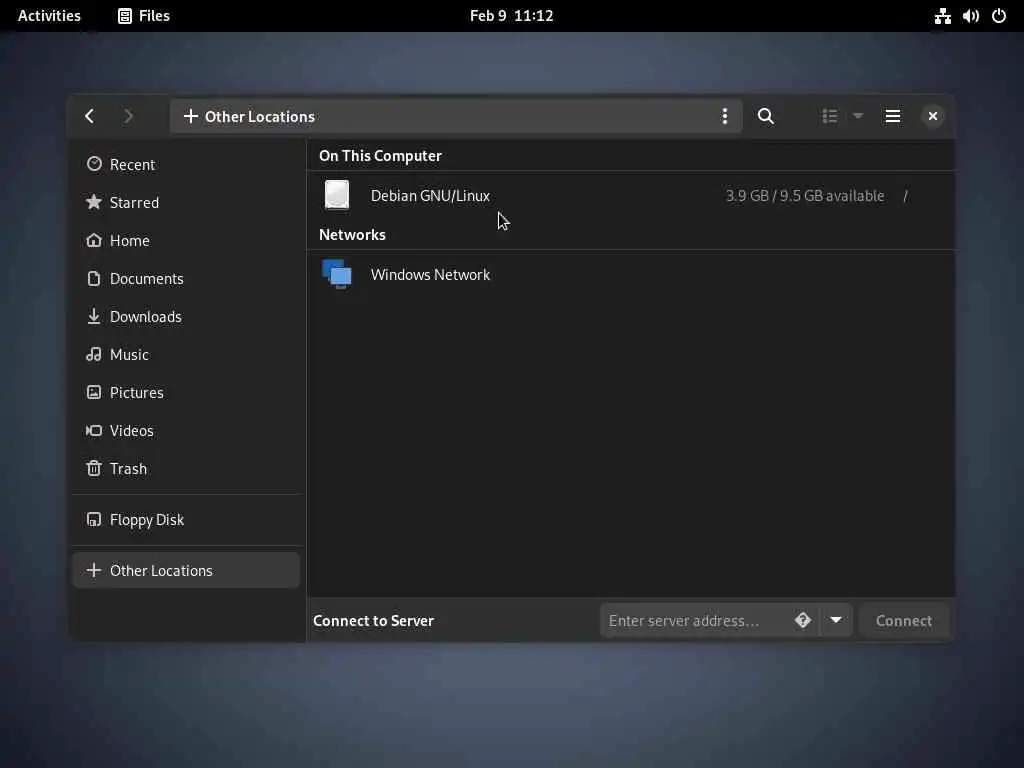Click the Windows Network computers icon
This screenshot has height=768, width=1024.
337,274
